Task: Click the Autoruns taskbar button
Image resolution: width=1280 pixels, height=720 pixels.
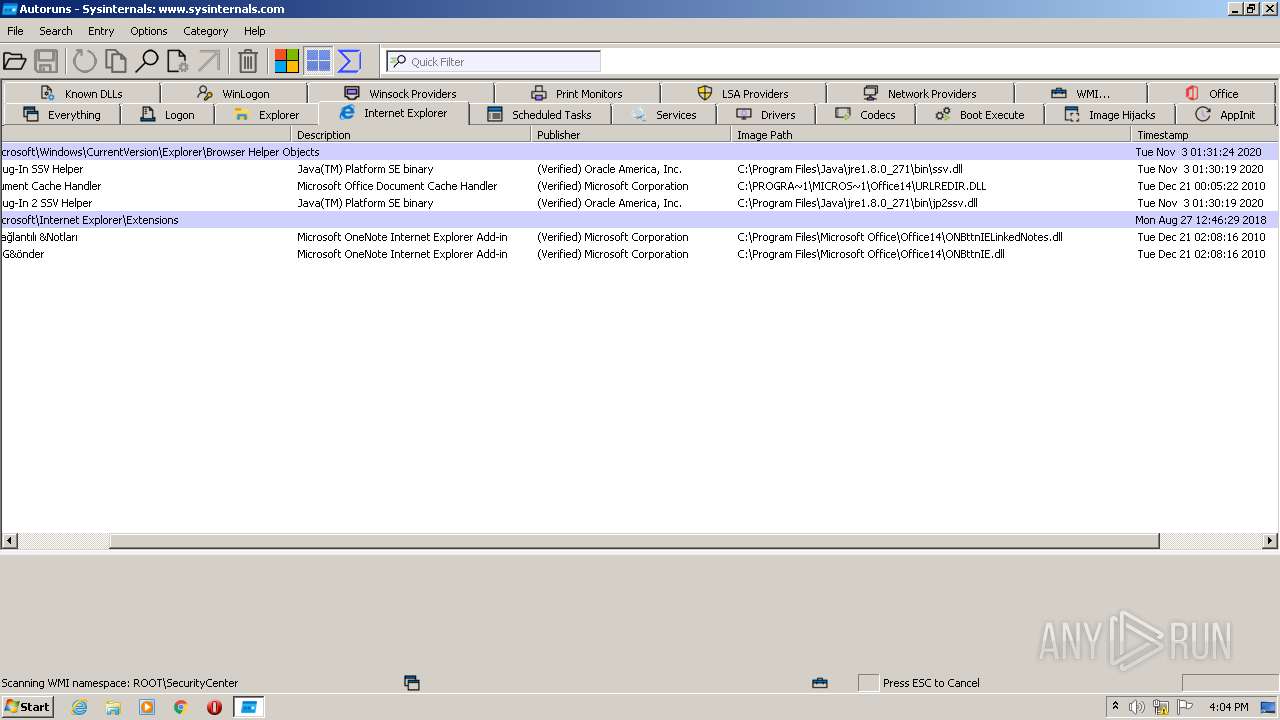Action: pos(249,707)
